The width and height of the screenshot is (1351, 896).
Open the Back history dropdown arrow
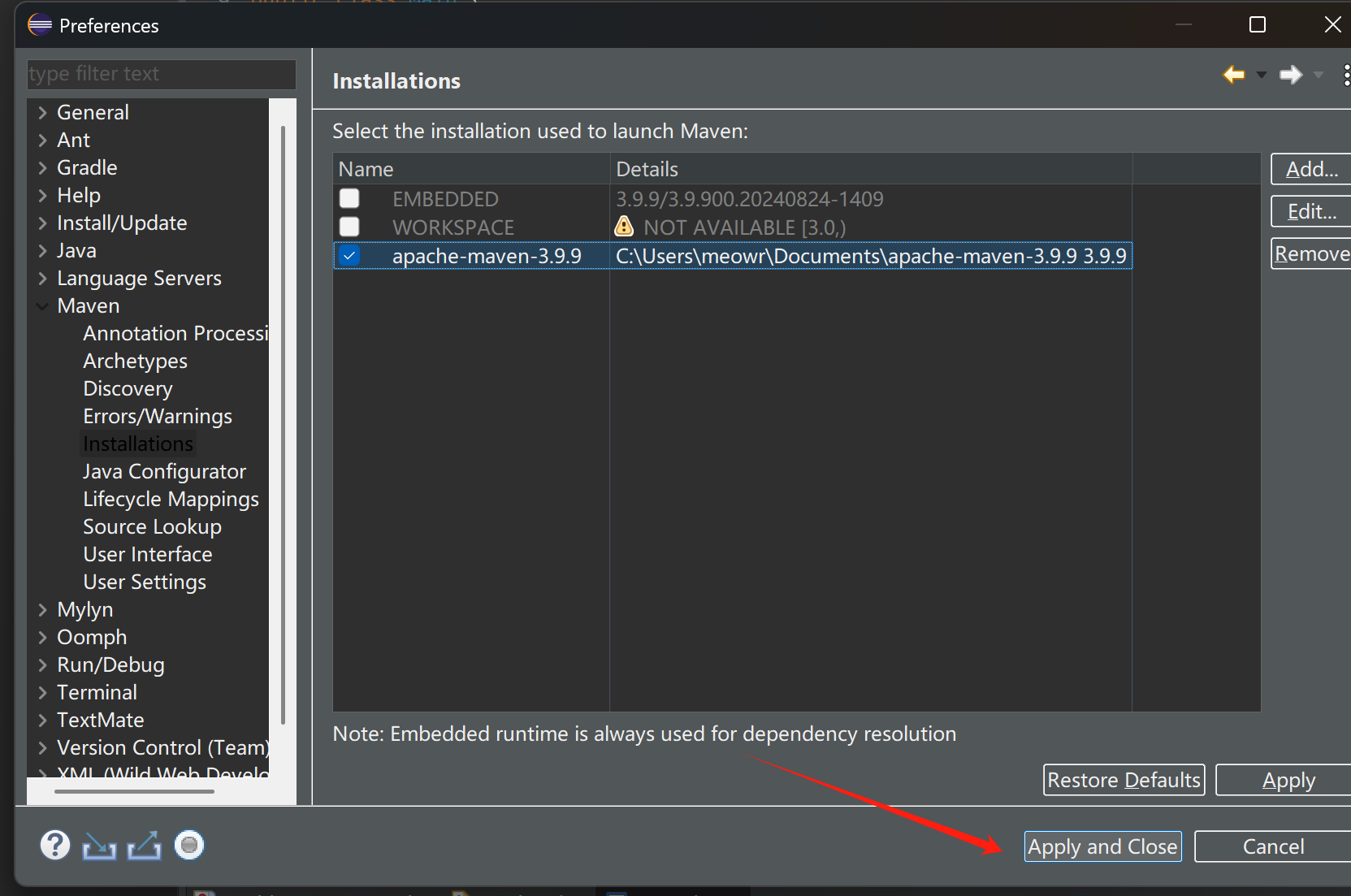point(1262,75)
